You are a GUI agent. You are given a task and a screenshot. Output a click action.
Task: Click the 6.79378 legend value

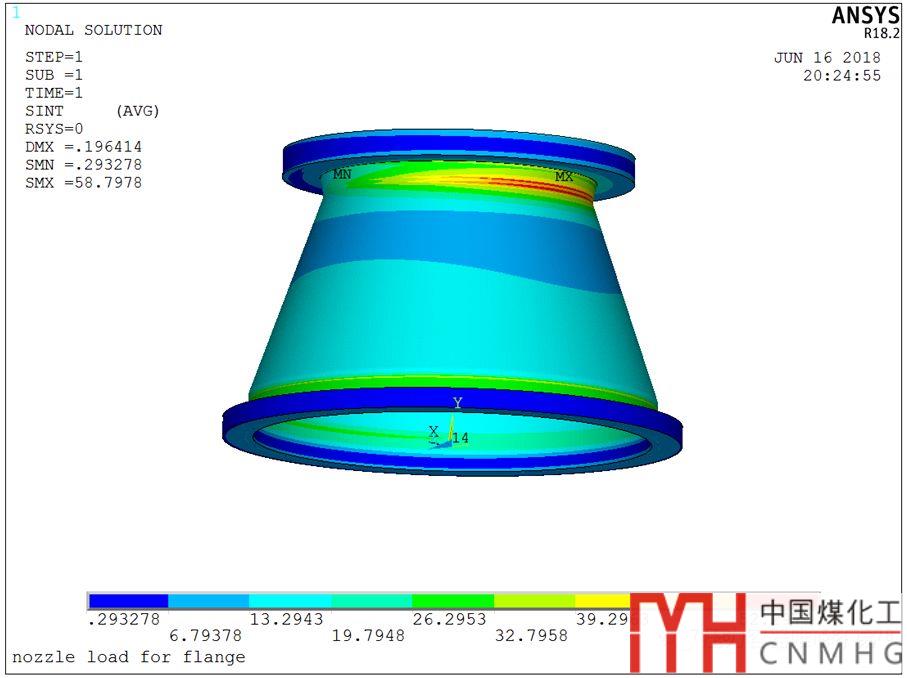[x=204, y=635]
